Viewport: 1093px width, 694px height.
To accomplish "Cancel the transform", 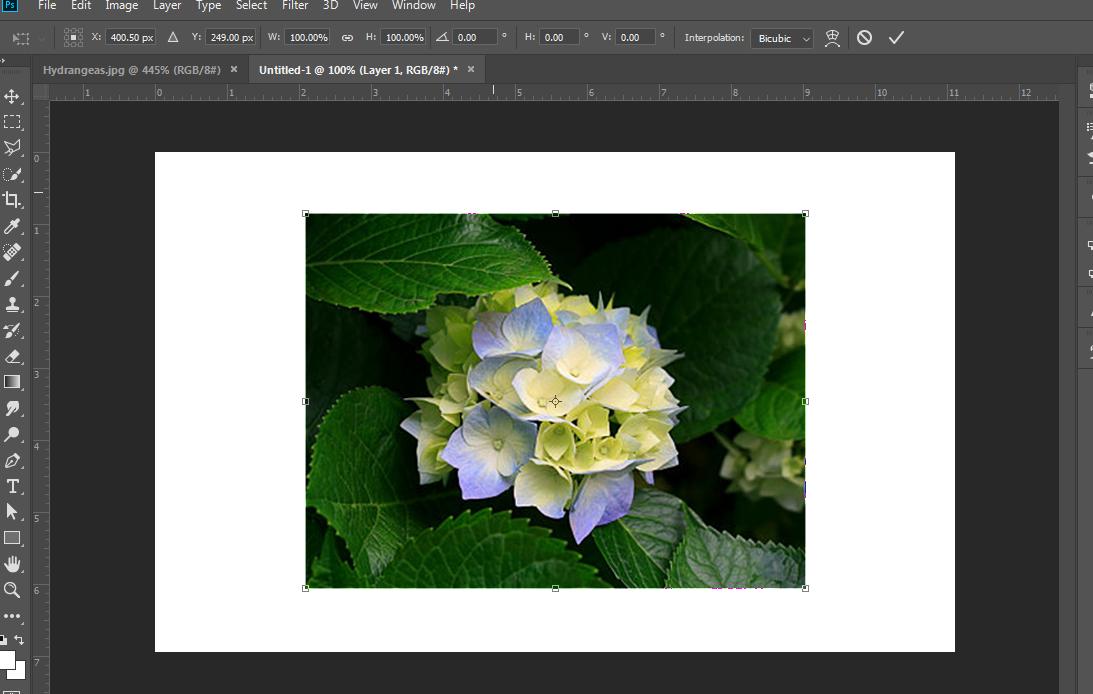I will coord(864,38).
